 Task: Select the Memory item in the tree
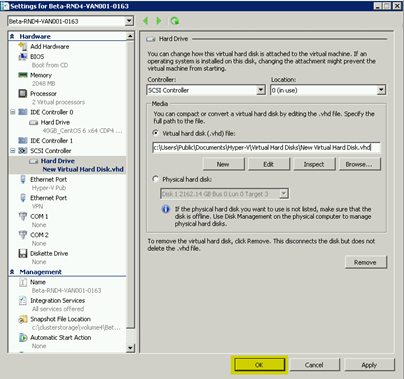click(x=41, y=75)
